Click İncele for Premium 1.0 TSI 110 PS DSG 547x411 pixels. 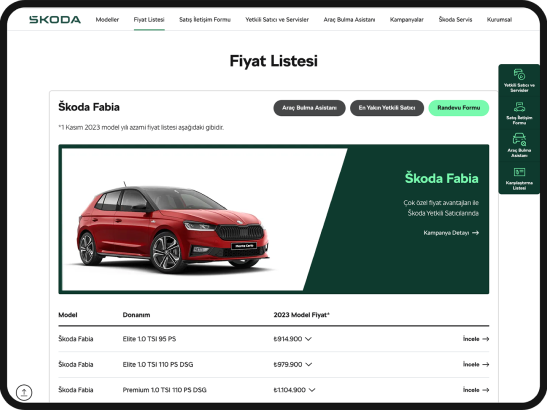point(476,390)
